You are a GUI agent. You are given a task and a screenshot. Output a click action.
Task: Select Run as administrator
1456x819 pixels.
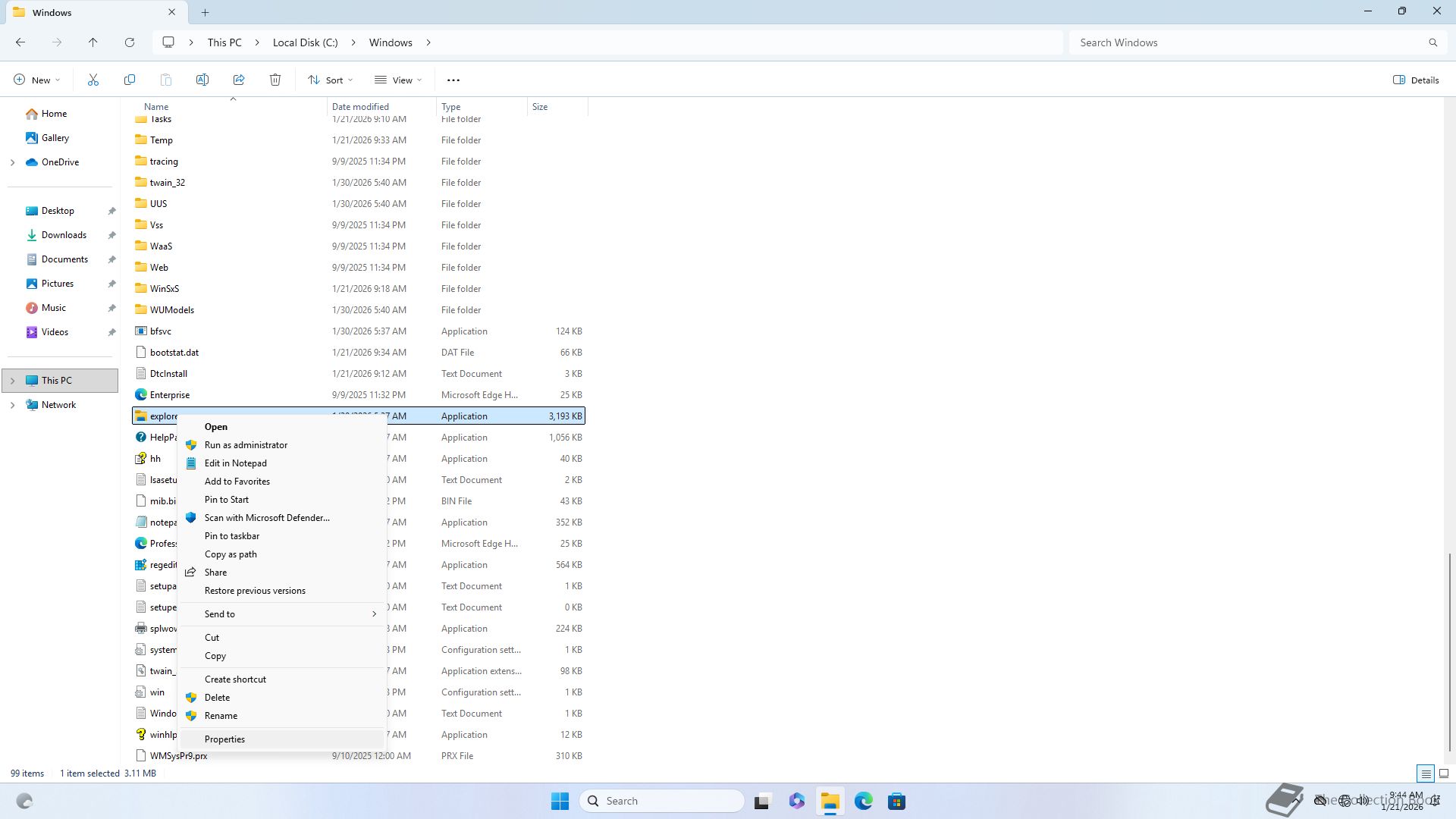(246, 445)
